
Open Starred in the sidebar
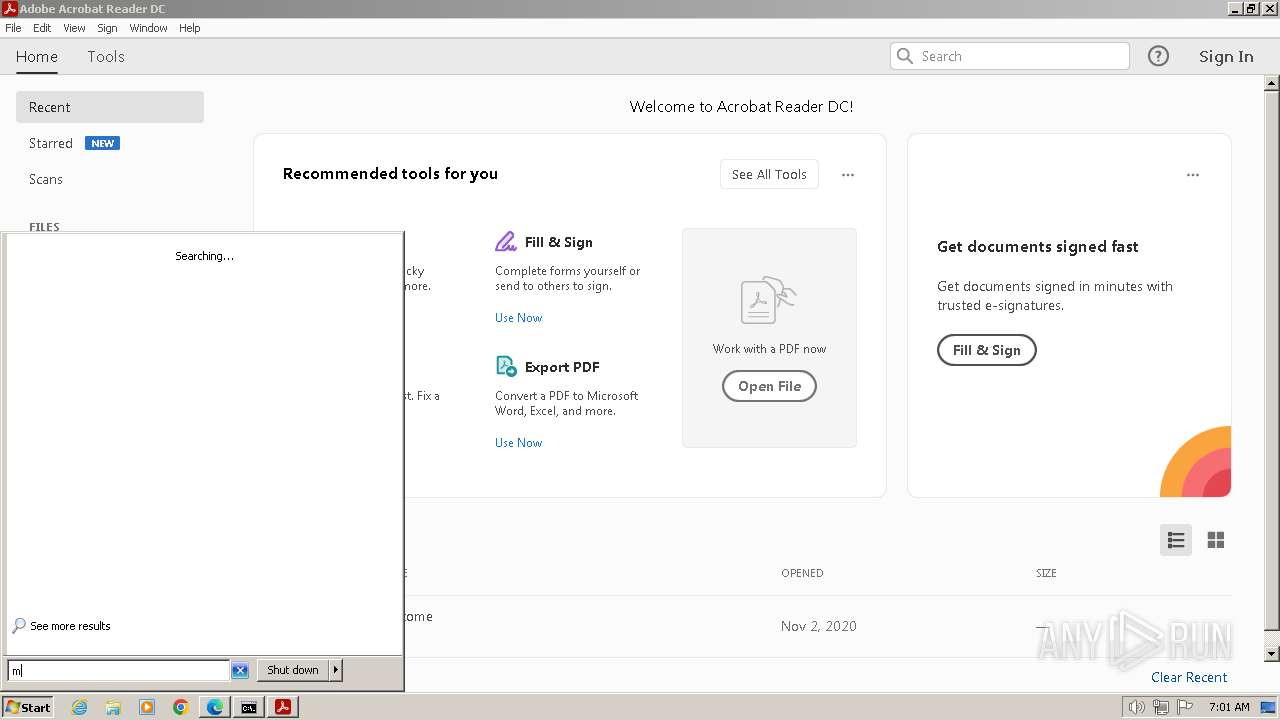(x=51, y=143)
